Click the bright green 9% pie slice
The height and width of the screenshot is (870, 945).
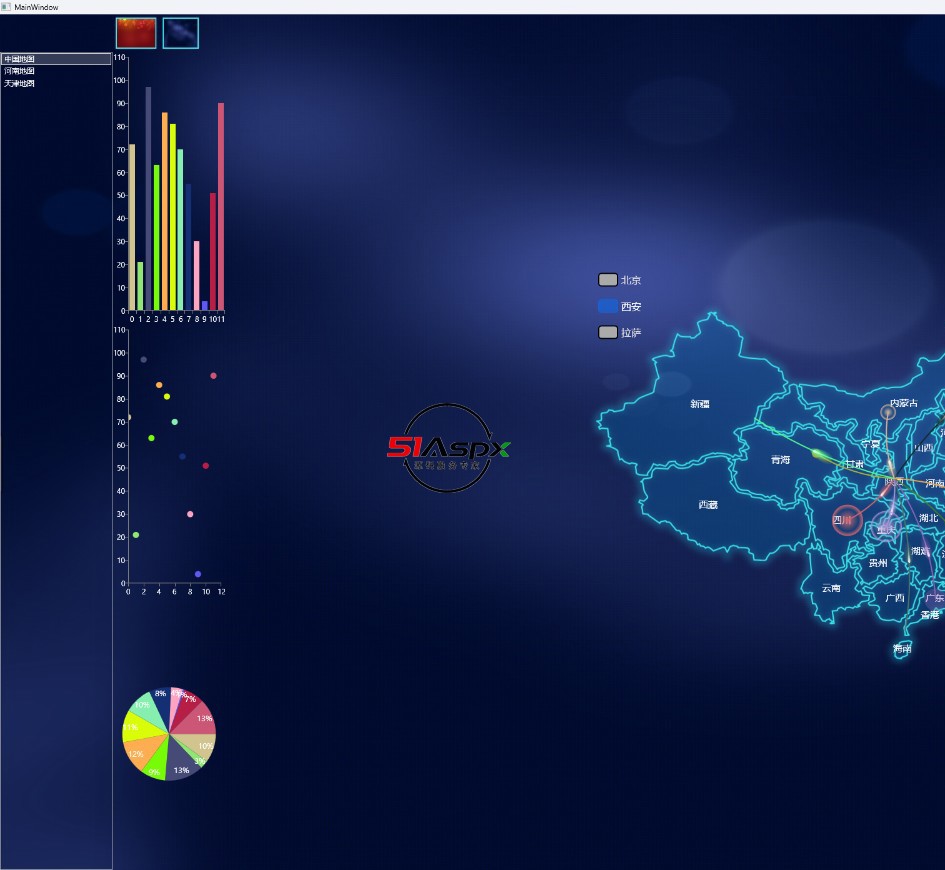[158, 765]
